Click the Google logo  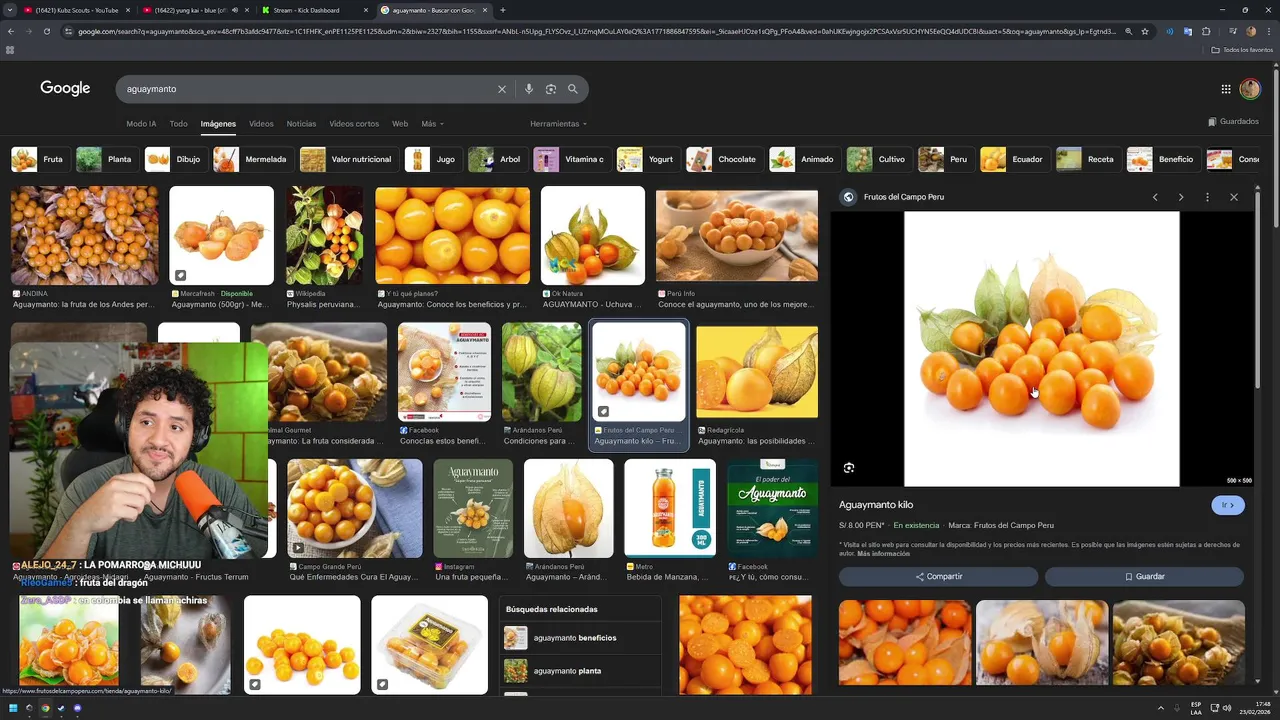[65, 88]
